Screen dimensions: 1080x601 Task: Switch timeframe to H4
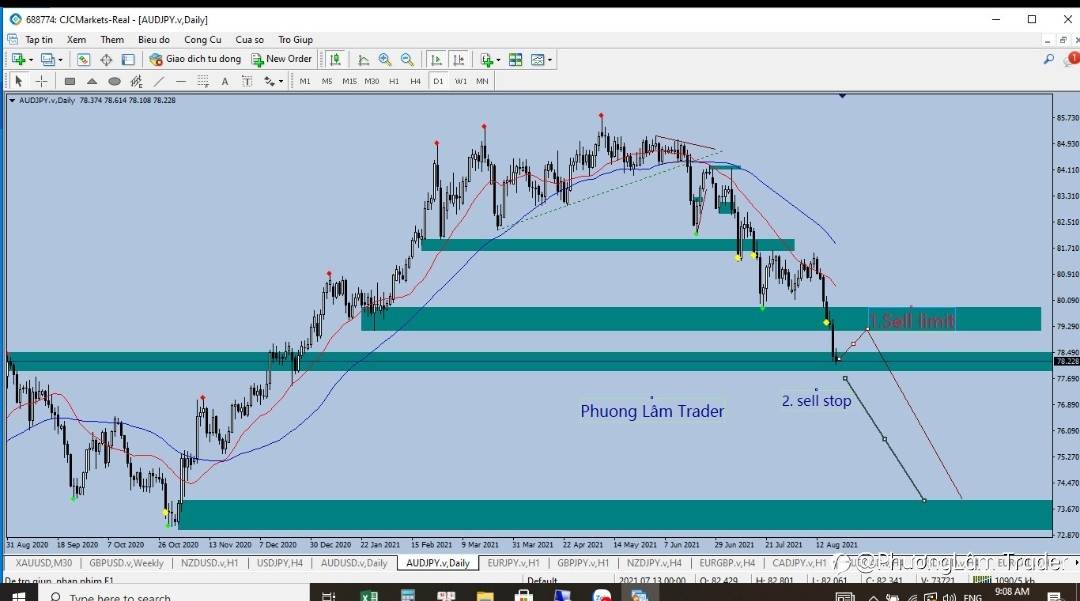point(415,81)
